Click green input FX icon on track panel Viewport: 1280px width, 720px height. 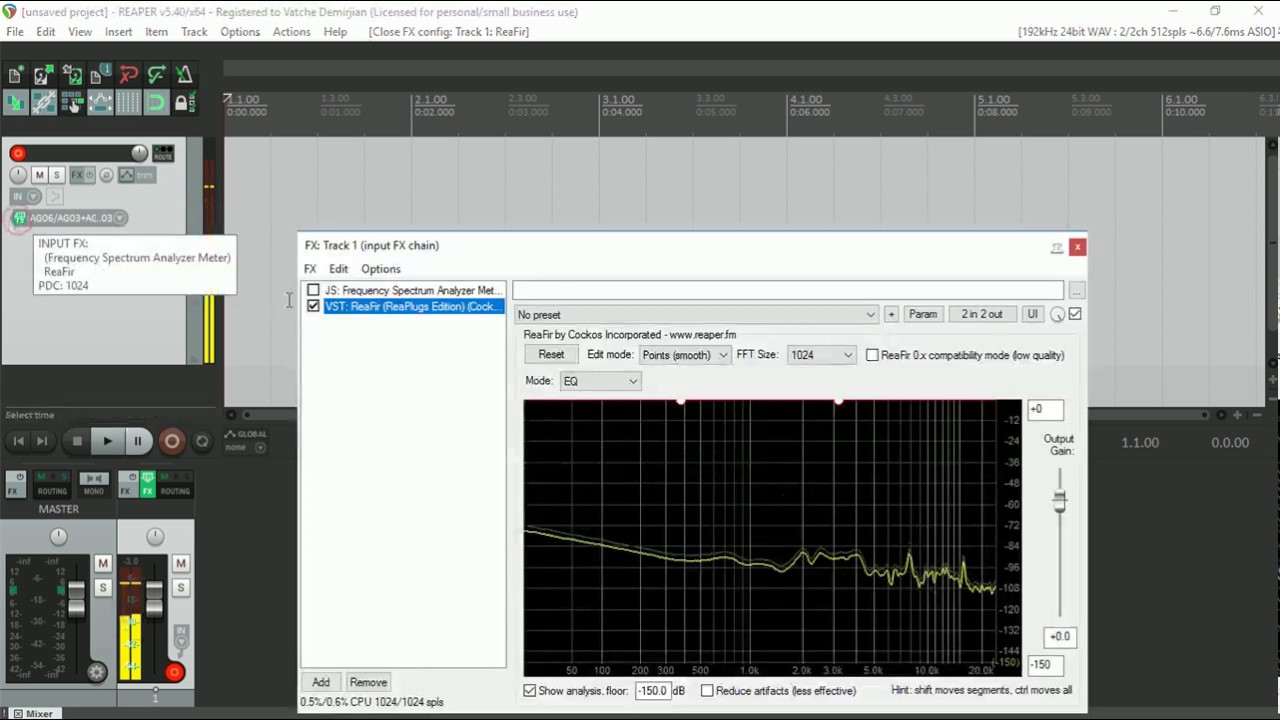(20, 218)
